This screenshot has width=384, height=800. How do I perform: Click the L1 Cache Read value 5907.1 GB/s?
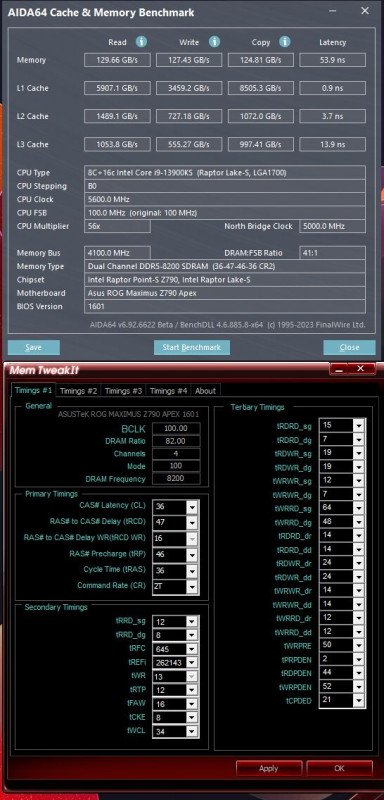click(x=117, y=88)
